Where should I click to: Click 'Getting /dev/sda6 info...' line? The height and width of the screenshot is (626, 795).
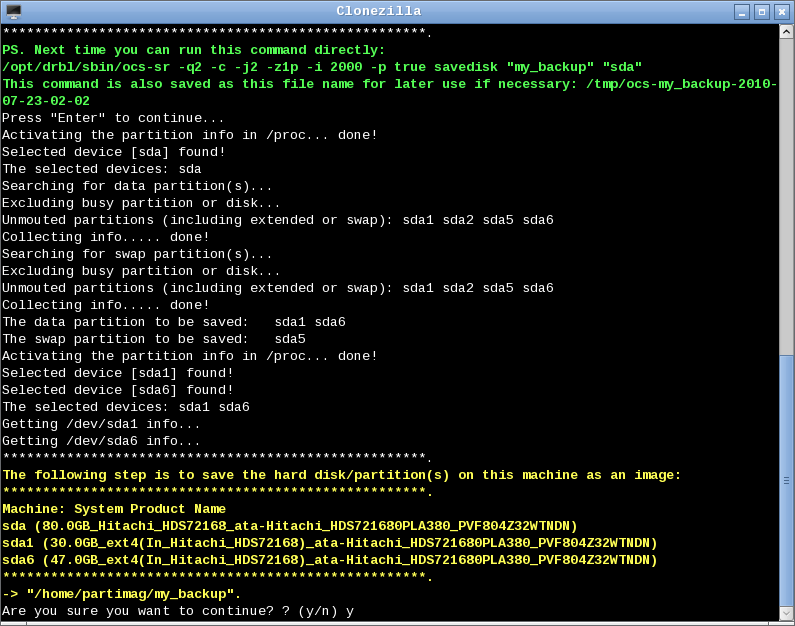tap(101, 441)
